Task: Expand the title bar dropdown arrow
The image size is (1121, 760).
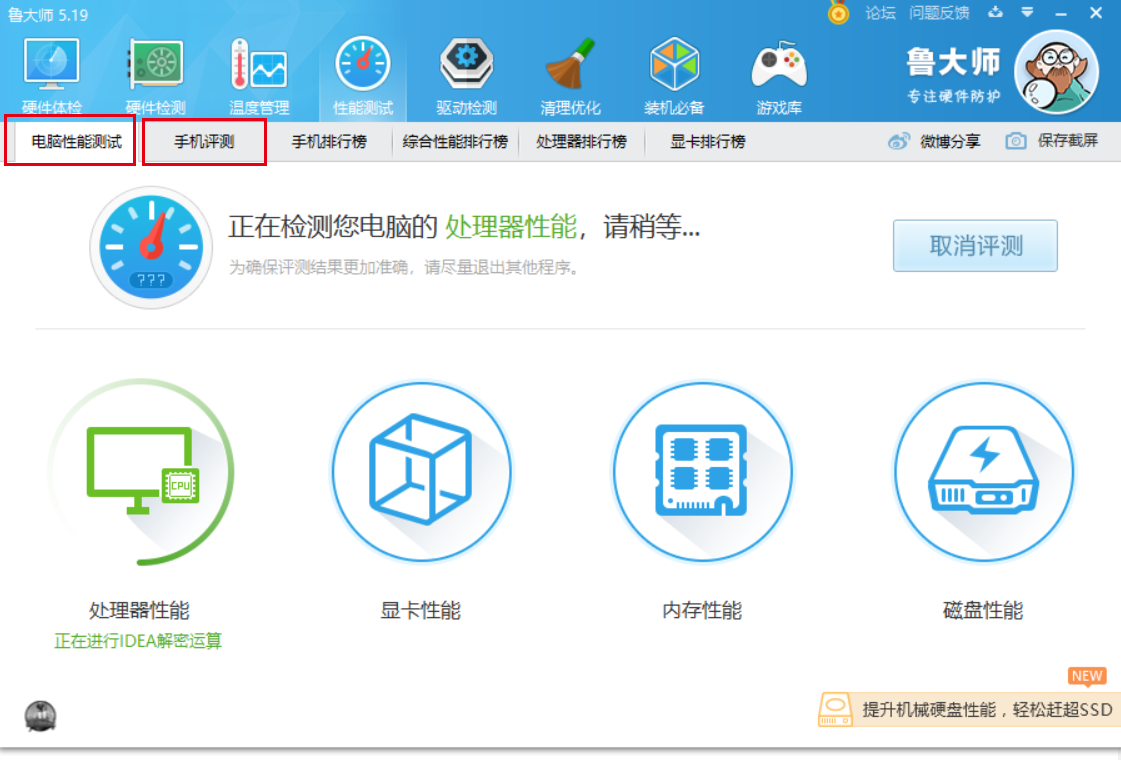Action: click(x=1026, y=13)
